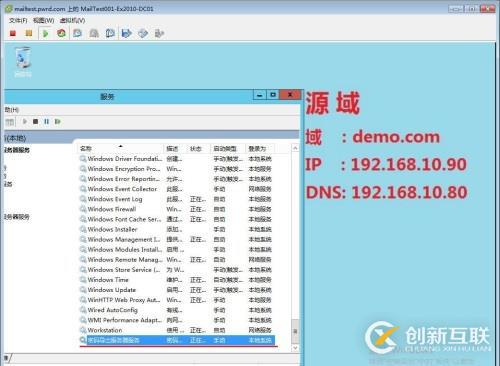Click the blue save-with-arrow VM toolbar icon
The image size is (500, 366).
pyautogui.click(x=127, y=33)
